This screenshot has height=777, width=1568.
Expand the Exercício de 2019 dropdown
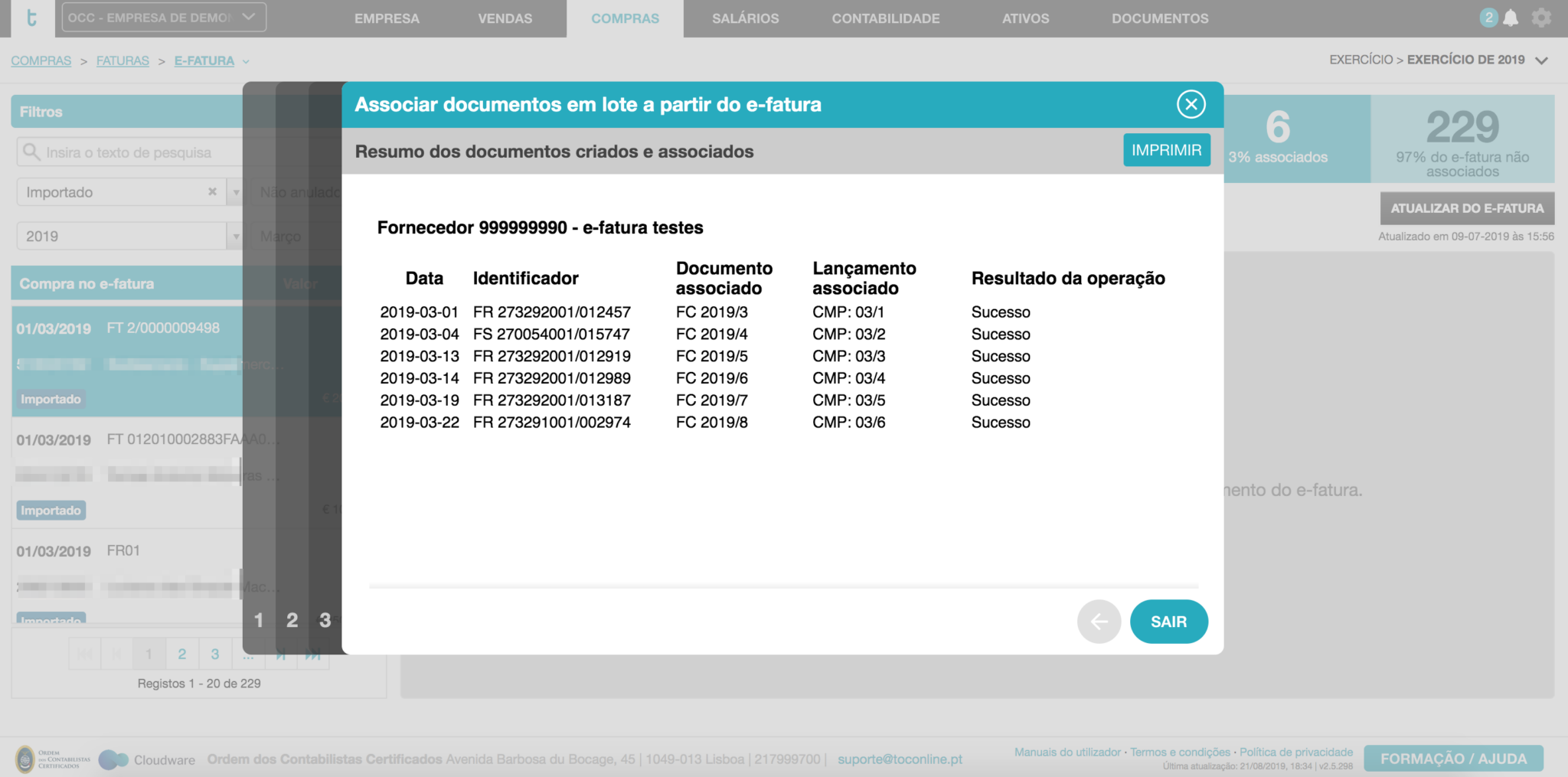1541,60
